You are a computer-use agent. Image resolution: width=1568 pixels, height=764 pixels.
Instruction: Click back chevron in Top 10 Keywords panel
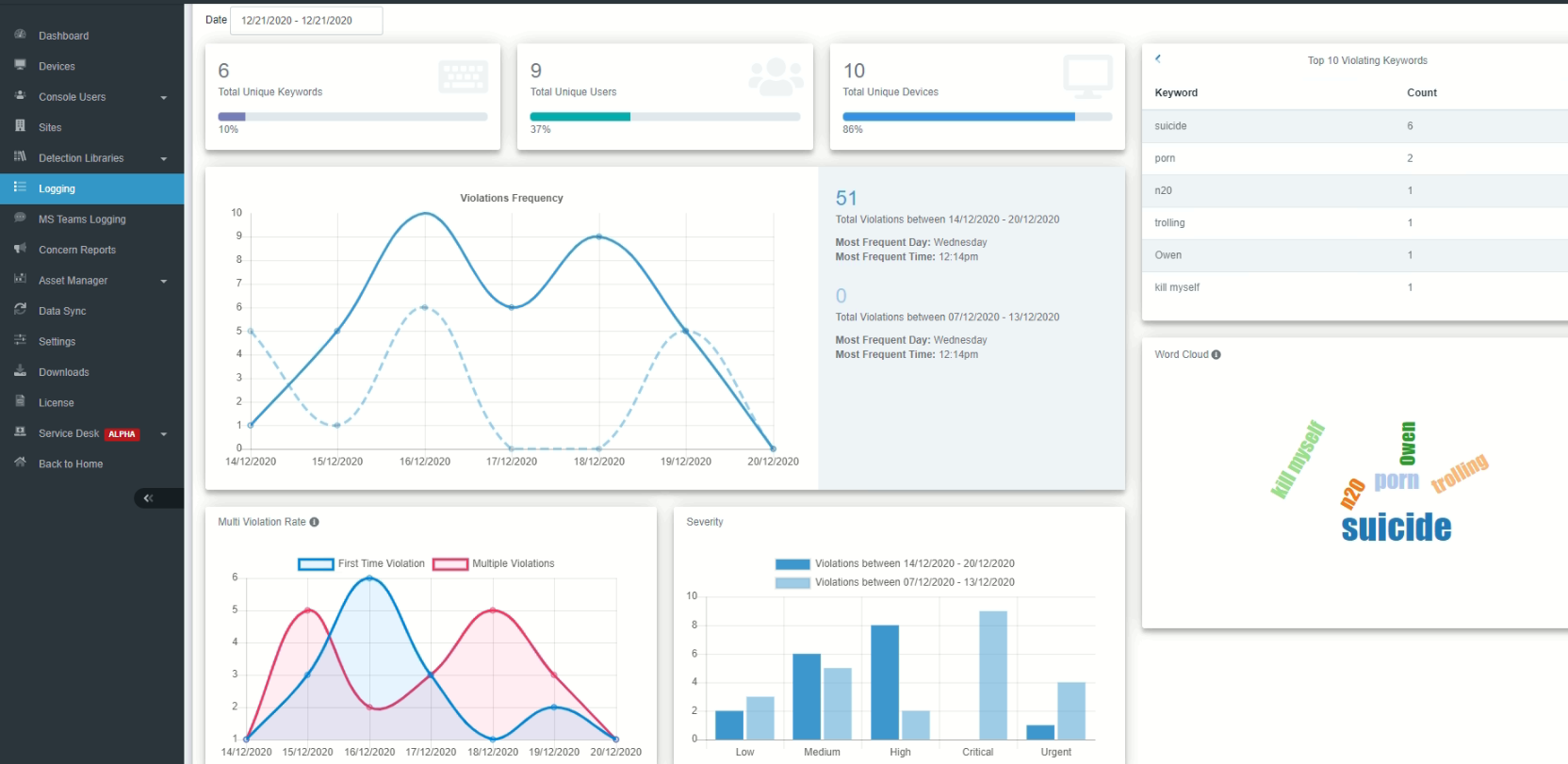pos(1158,58)
